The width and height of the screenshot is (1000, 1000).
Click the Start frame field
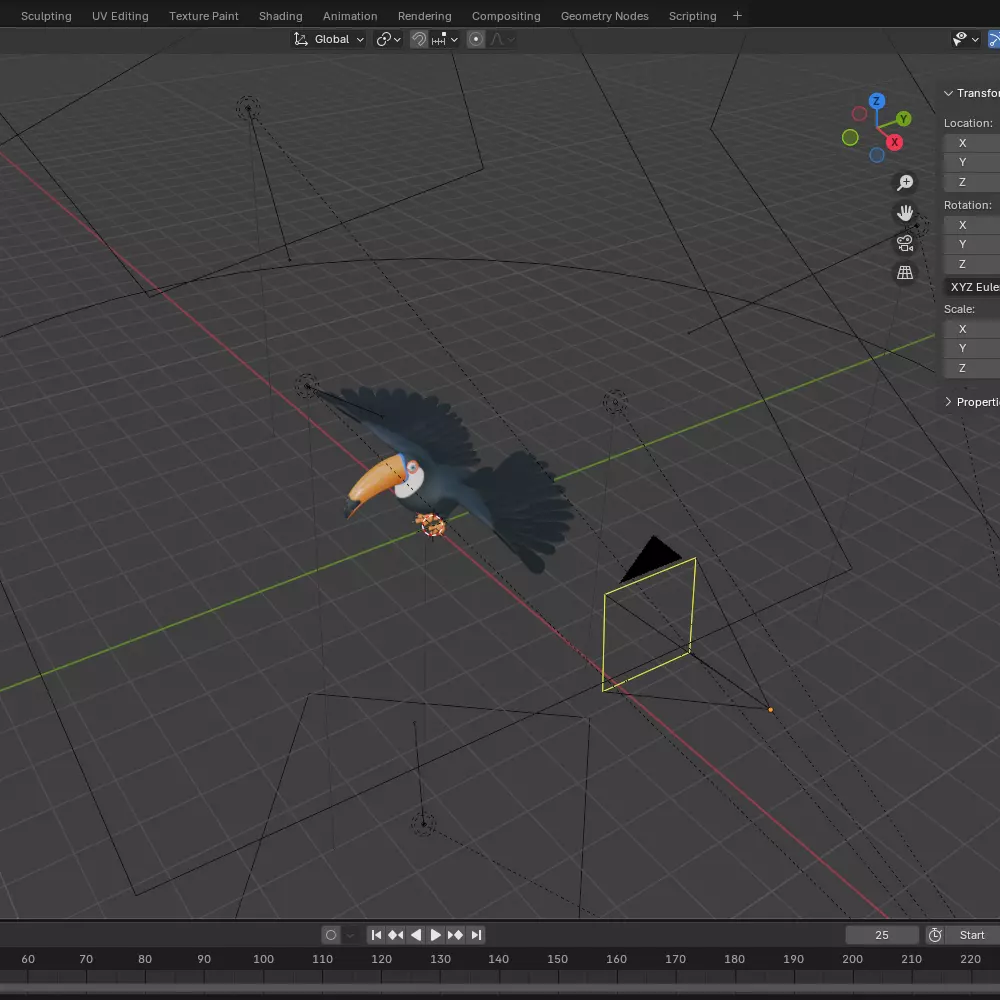click(973, 935)
